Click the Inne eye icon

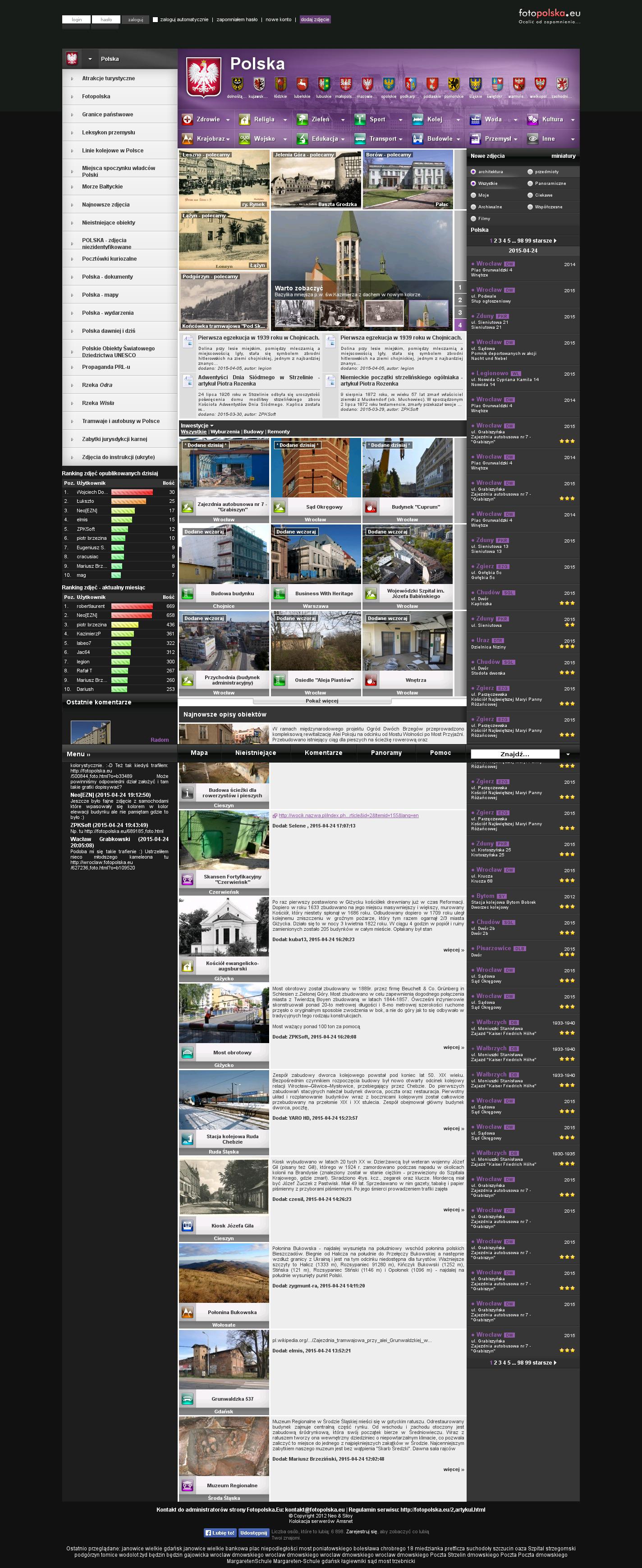click(x=532, y=139)
